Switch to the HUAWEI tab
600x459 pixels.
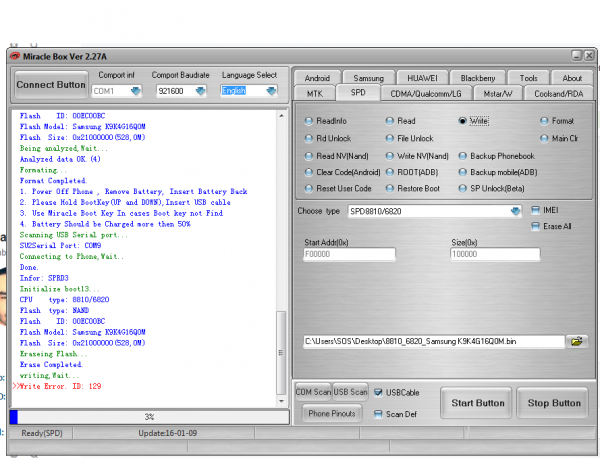click(422, 78)
